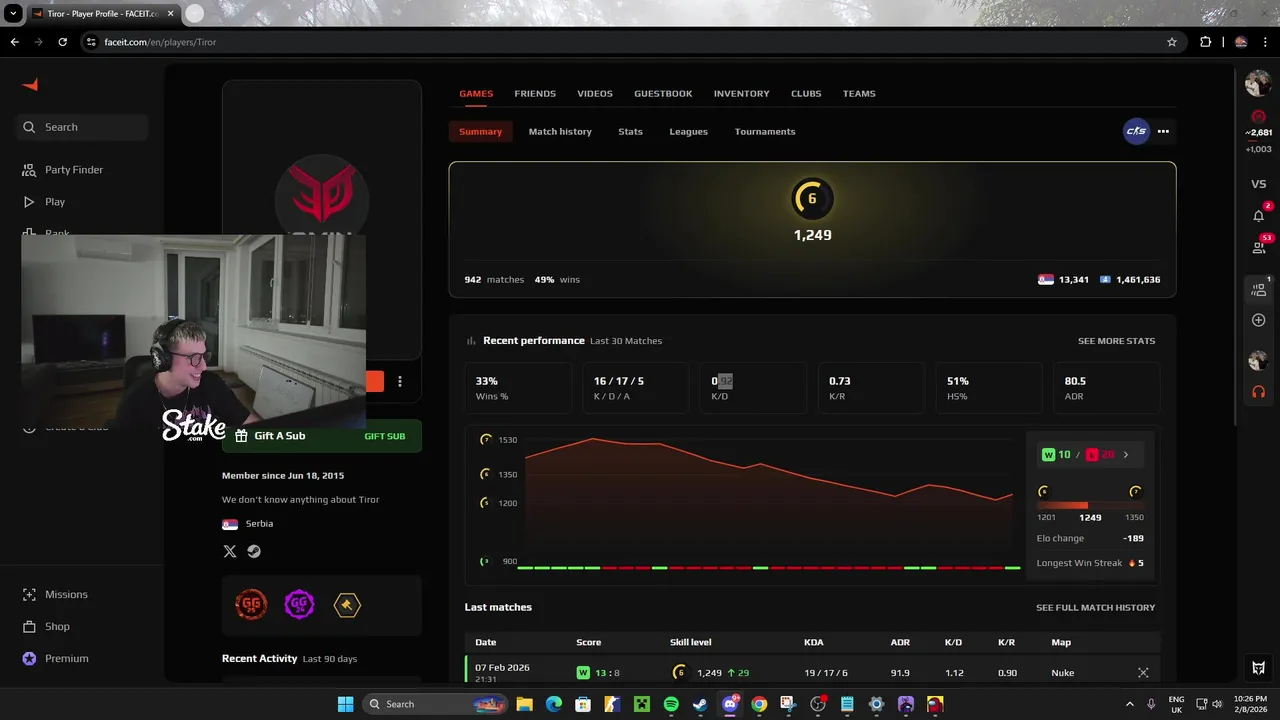Screen dimensions: 1280x720
Task: Open the TEAMS tab
Action: 859,93
